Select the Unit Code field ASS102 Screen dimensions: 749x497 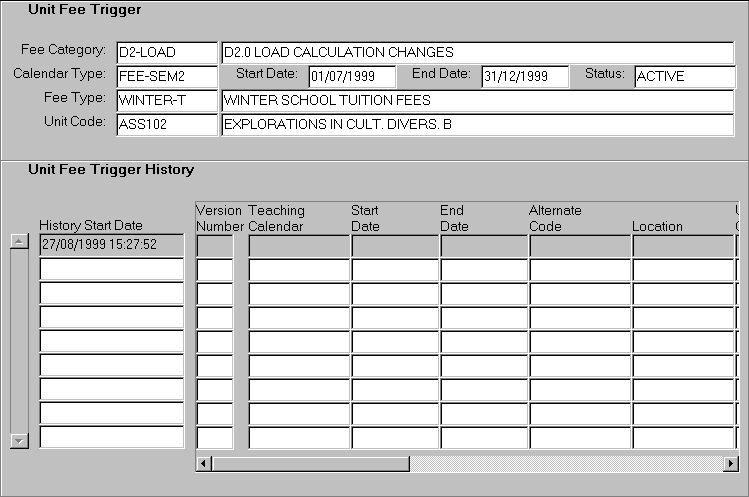point(166,124)
